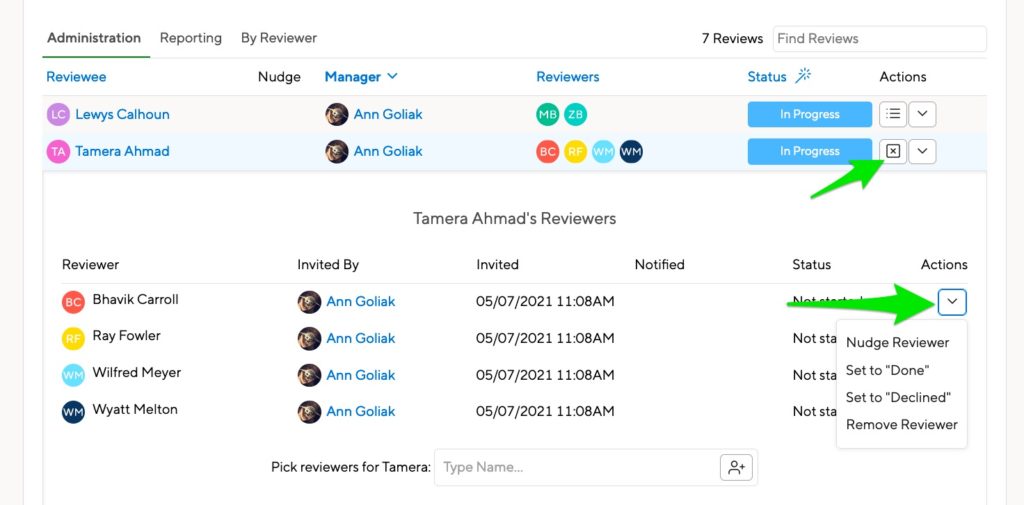Image resolution: width=1024 pixels, height=505 pixels.
Task: Click the inviter photo in Wyatt Melton's row
Action: tap(309, 412)
